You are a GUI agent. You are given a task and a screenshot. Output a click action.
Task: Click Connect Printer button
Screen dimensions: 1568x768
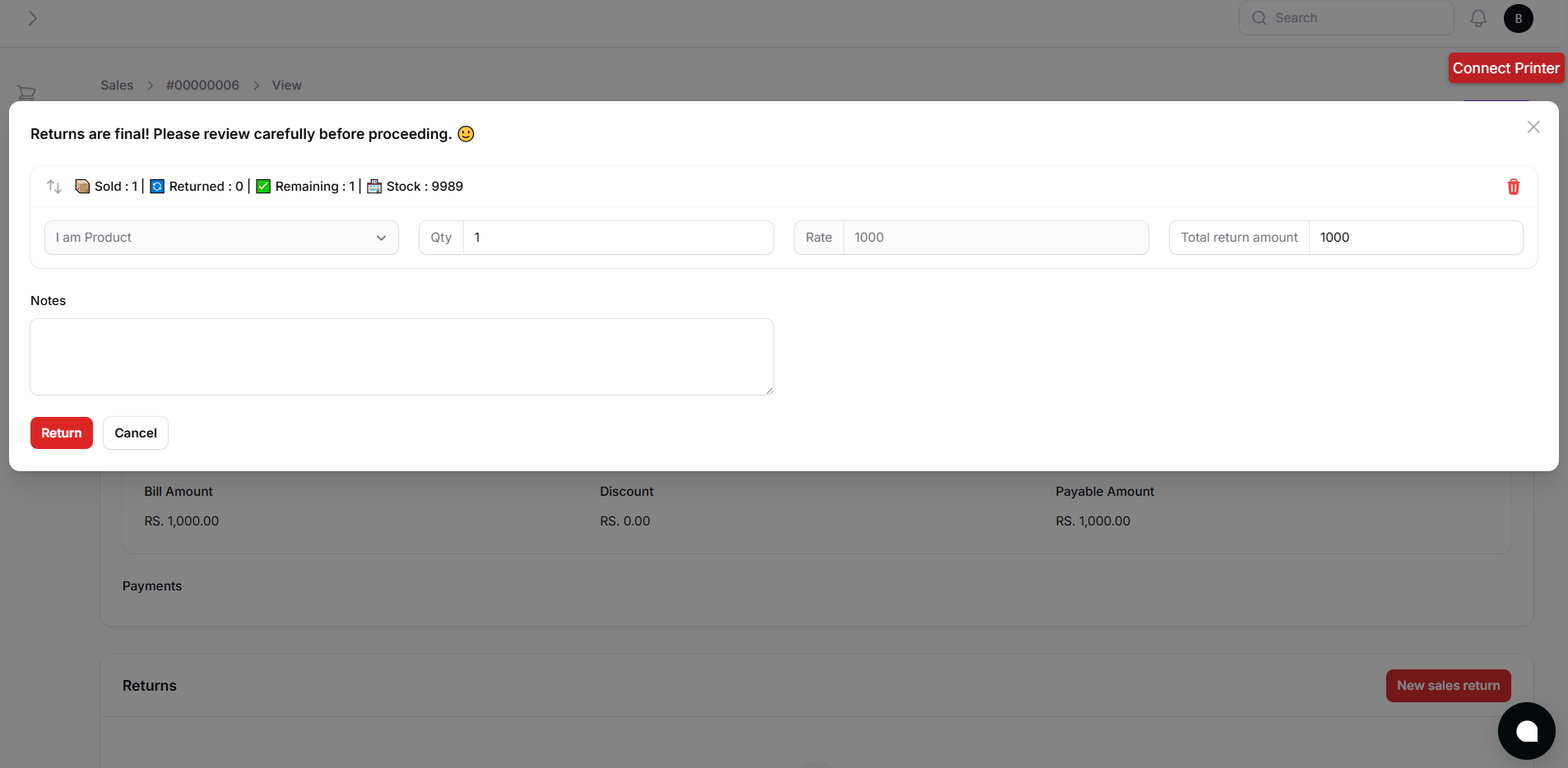coord(1506,68)
